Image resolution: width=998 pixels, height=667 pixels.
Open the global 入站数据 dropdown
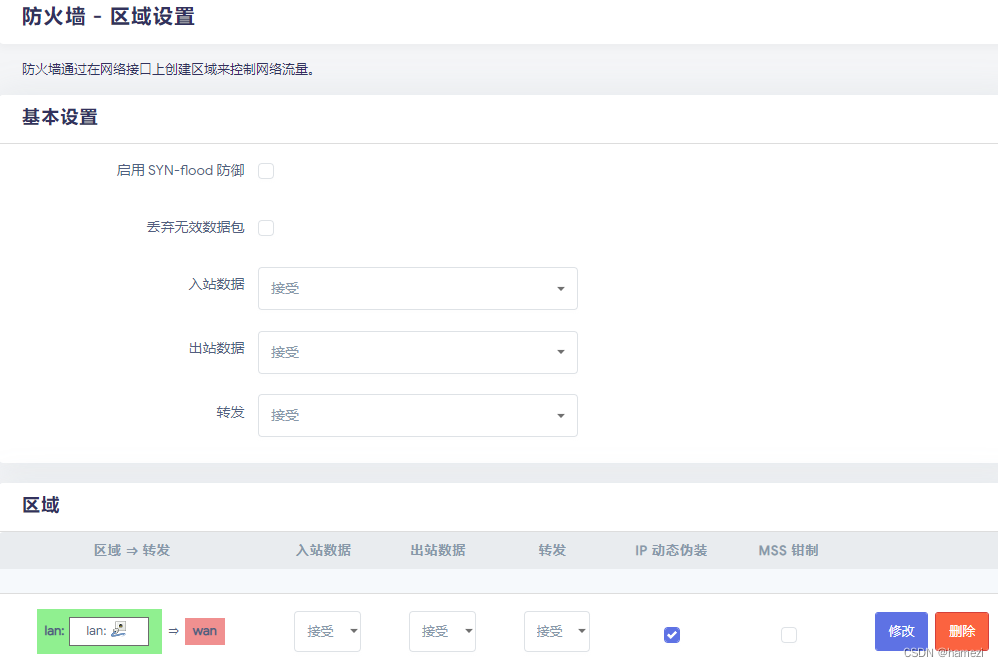tap(417, 288)
